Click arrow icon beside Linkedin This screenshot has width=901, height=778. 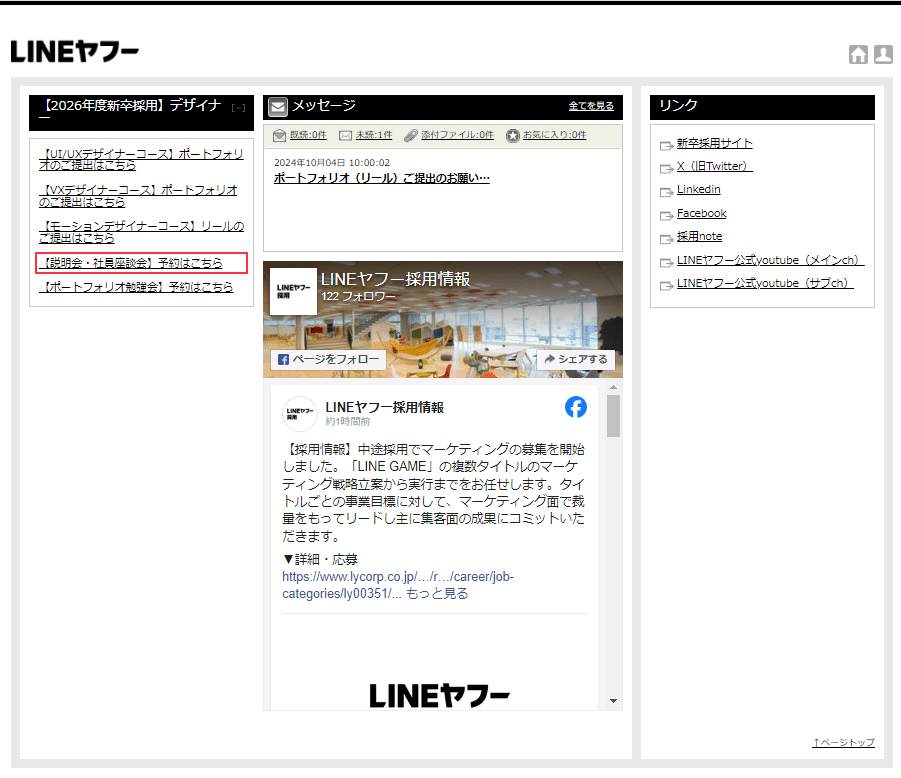click(x=666, y=192)
